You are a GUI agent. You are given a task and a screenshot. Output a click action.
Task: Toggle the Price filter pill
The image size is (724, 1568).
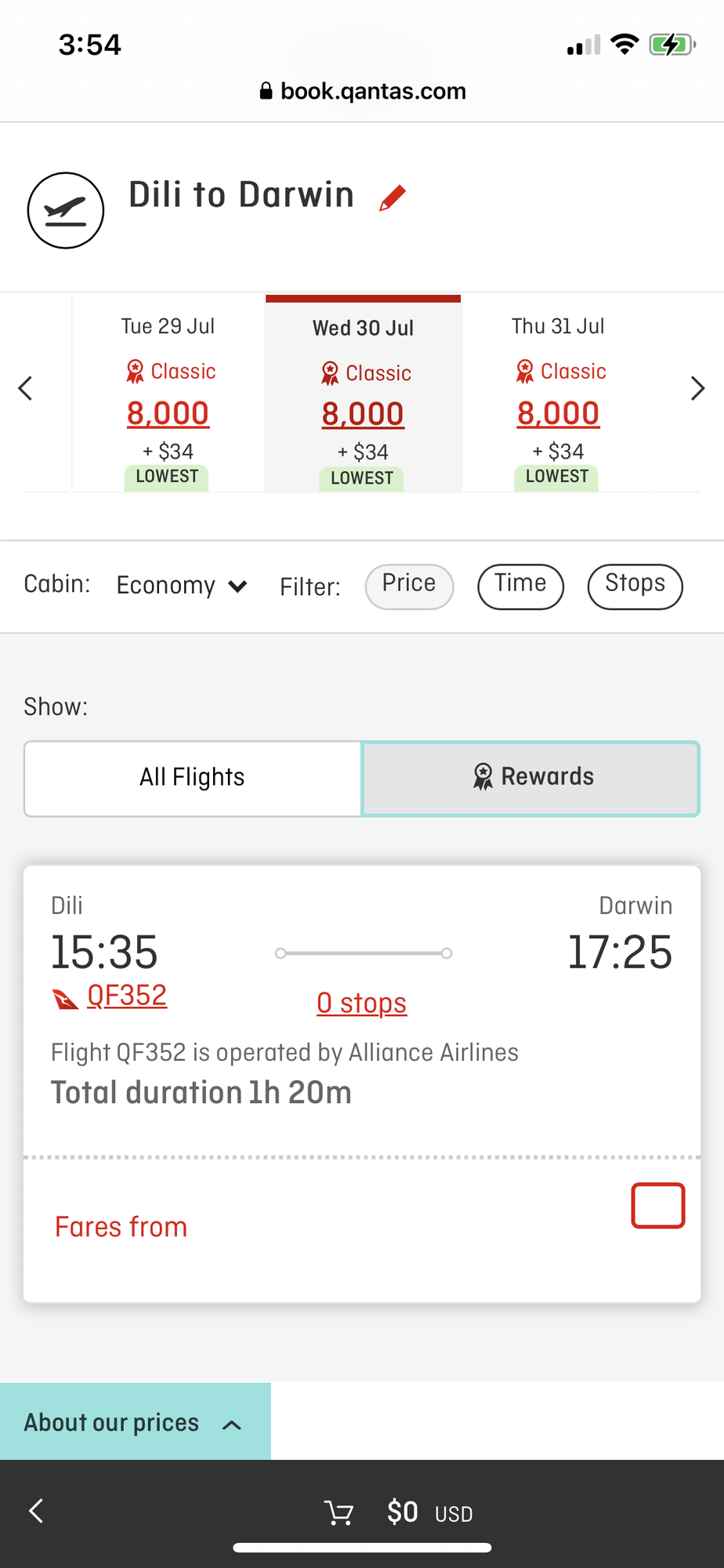click(x=409, y=586)
